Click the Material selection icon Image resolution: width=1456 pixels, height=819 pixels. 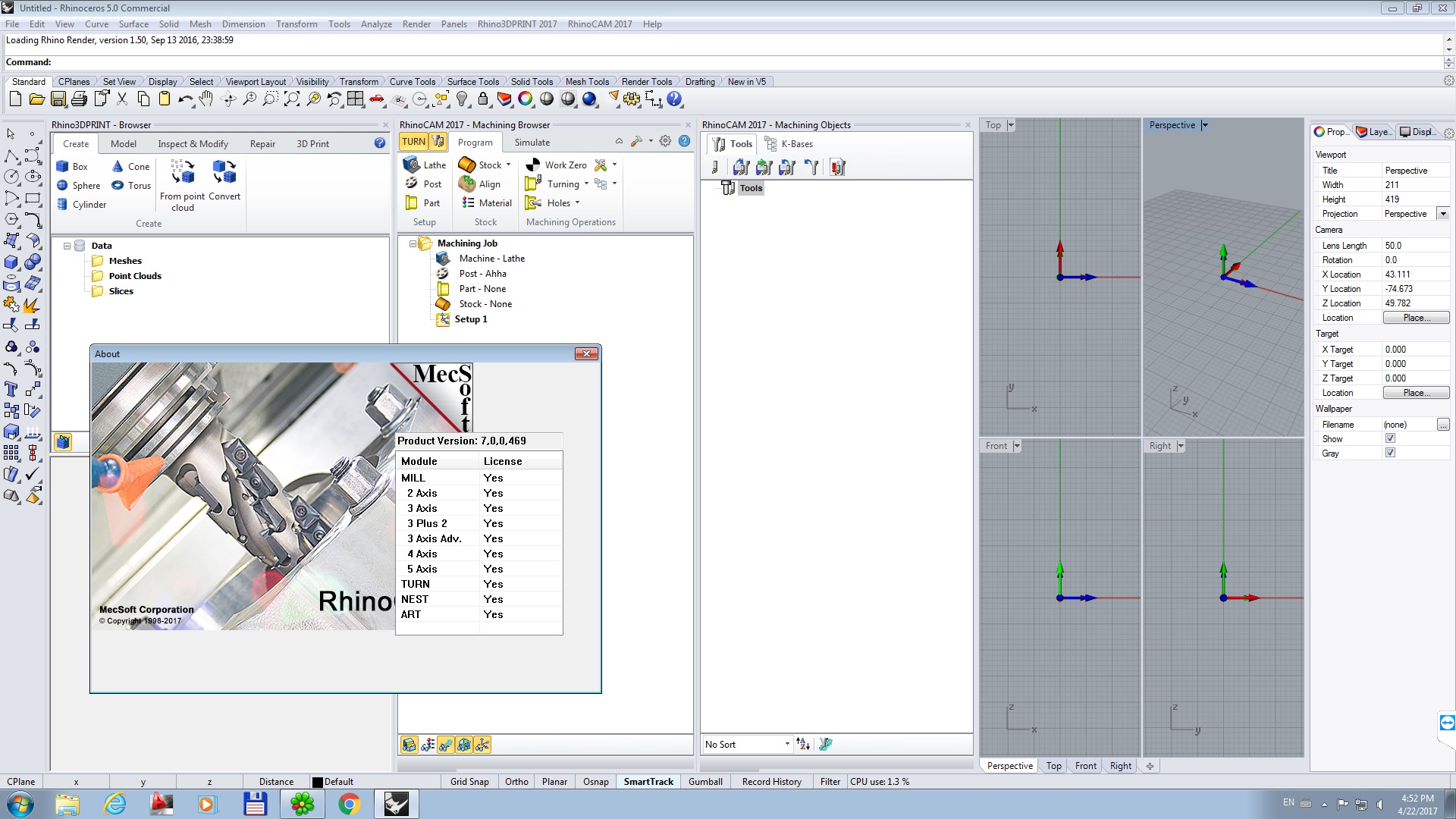point(487,202)
